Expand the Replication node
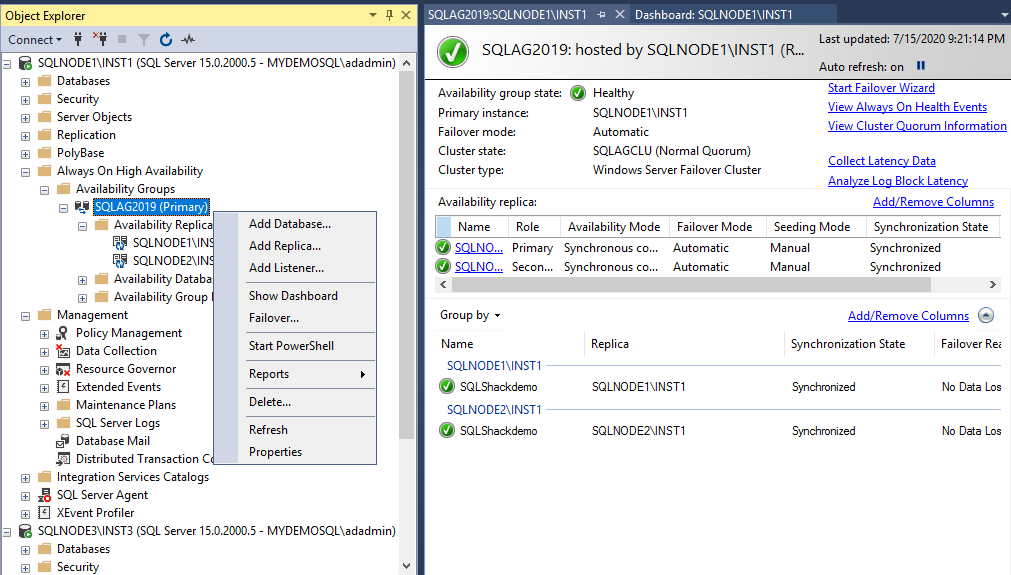This screenshot has height=575, width=1011. pos(25,136)
